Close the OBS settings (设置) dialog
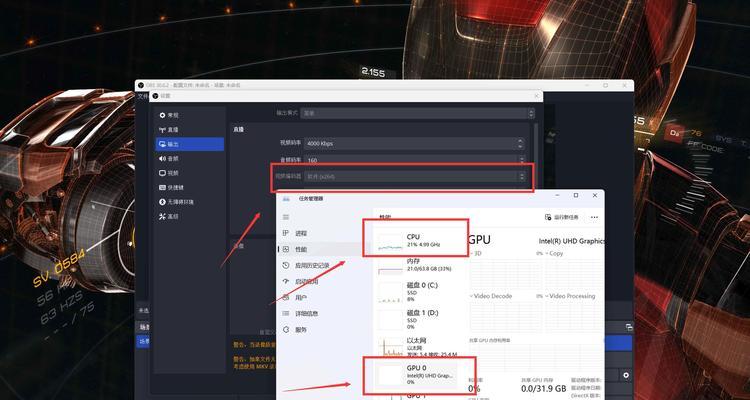 click(x=536, y=96)
